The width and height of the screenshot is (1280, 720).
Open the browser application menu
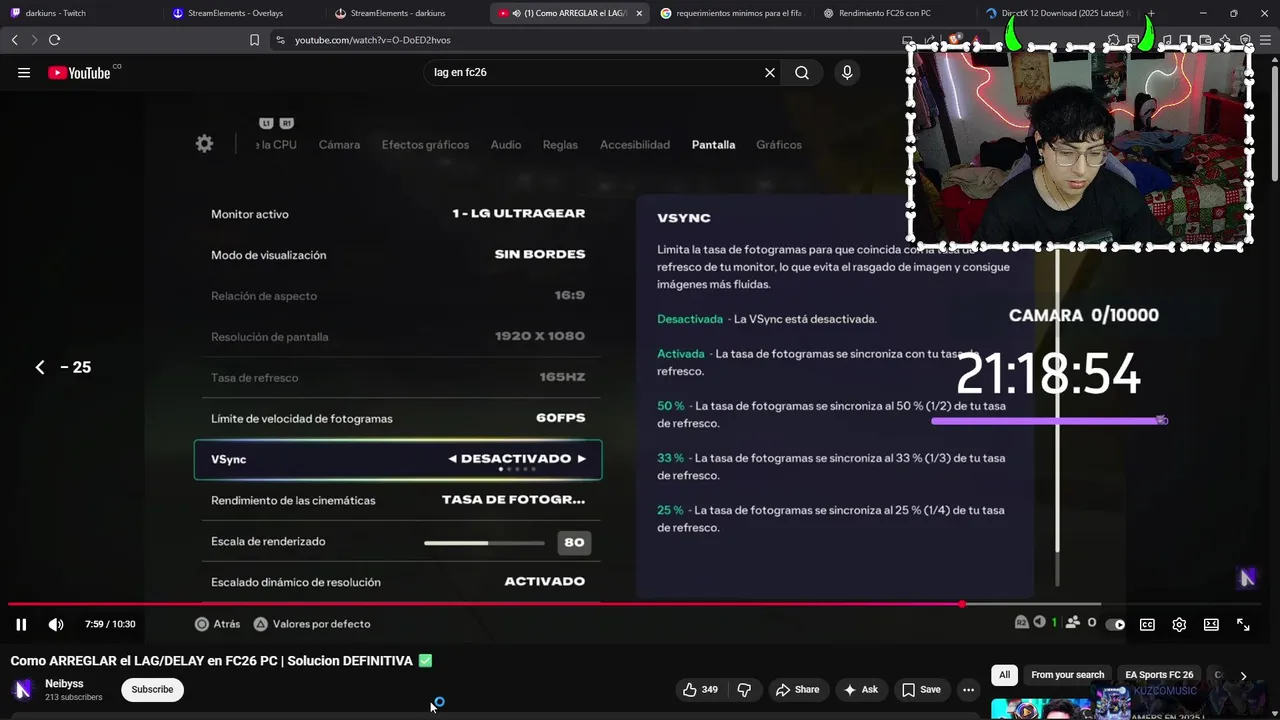tap(1266, 40)
